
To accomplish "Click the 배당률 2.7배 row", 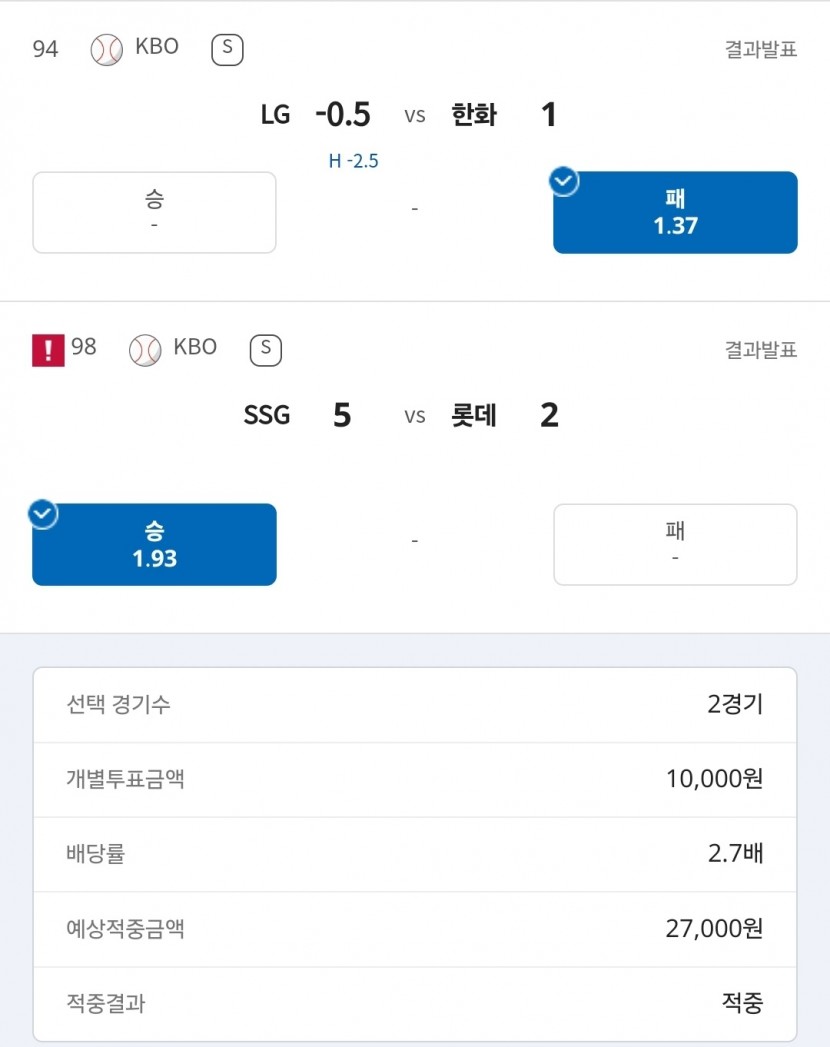I will pos(415,854).
